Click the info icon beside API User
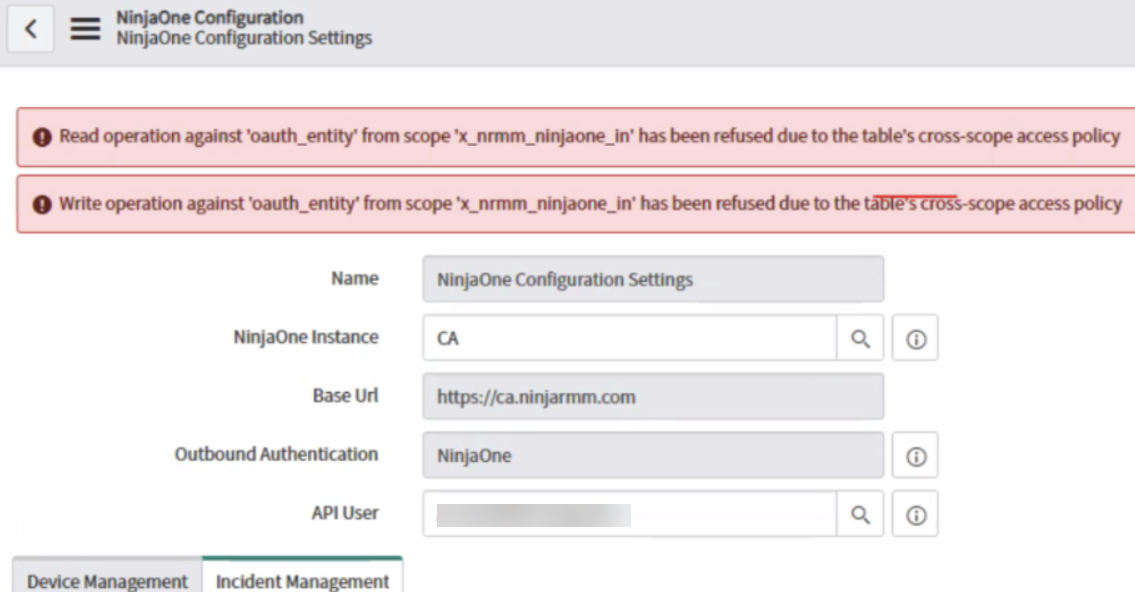 915,513
